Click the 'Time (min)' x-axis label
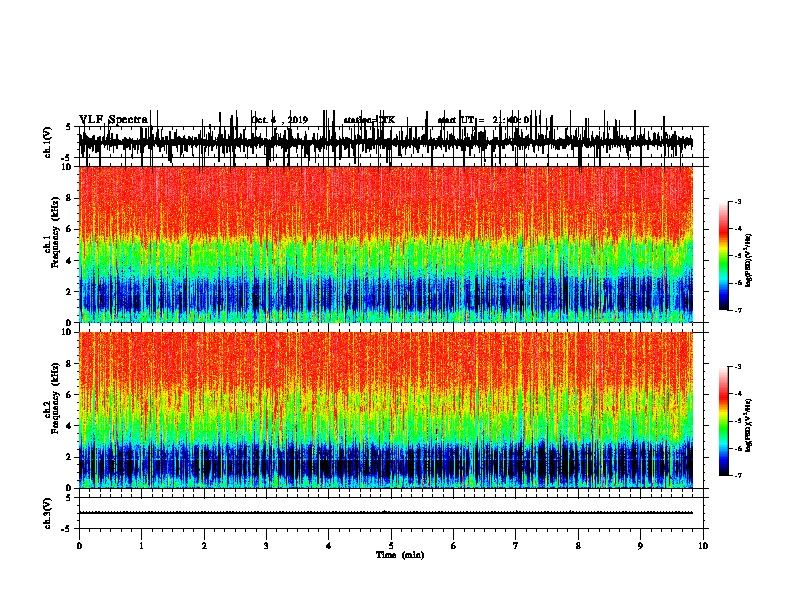Screen dimensions: 792x612 click(400, 555)
